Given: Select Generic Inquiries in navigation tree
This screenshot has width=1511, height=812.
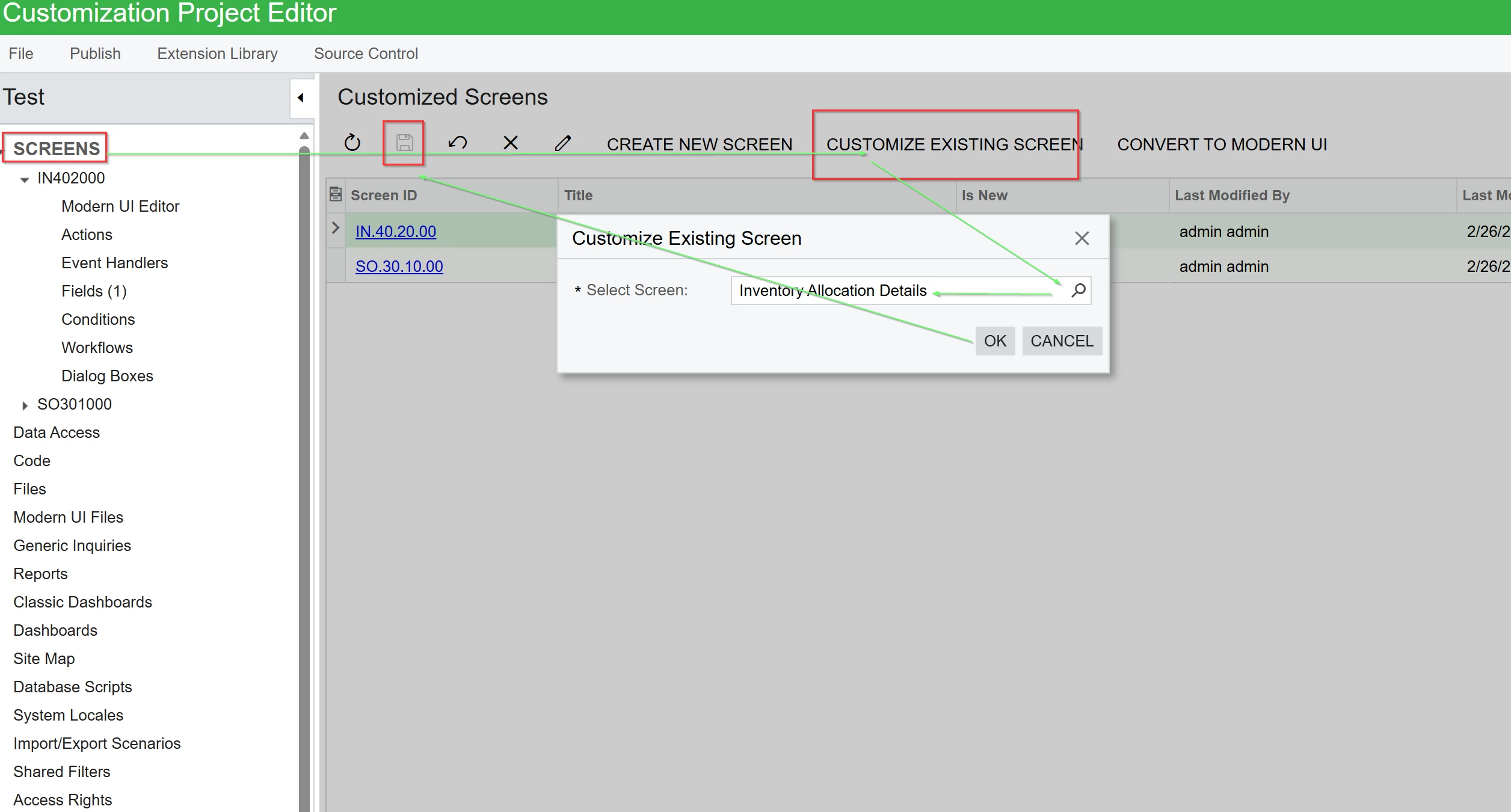Looking at the screenshot, I should (72, 546).
